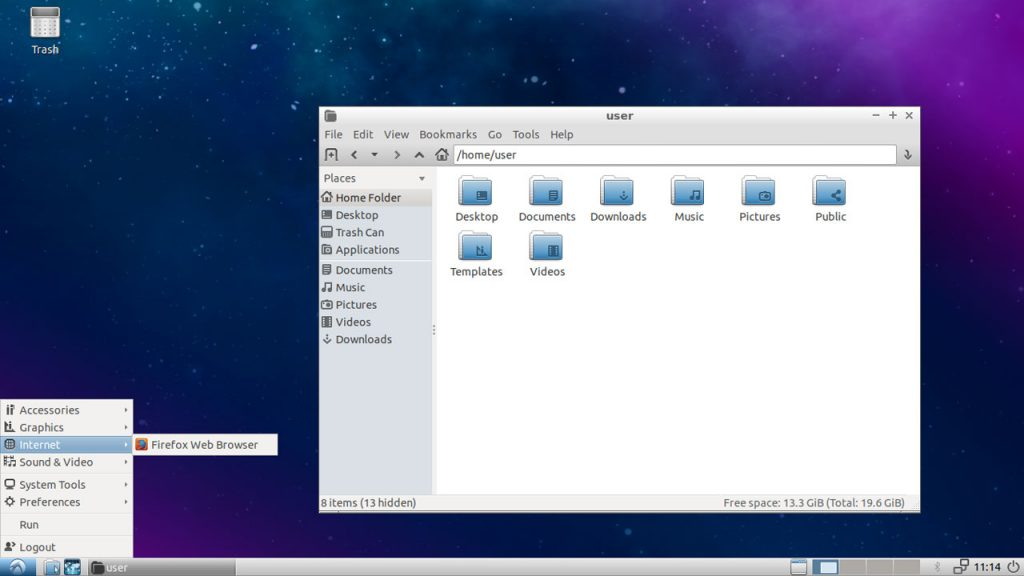Select Pictures bookmark in the sidebar
The width and height of the screenshot is (1024, 576).
376,304
